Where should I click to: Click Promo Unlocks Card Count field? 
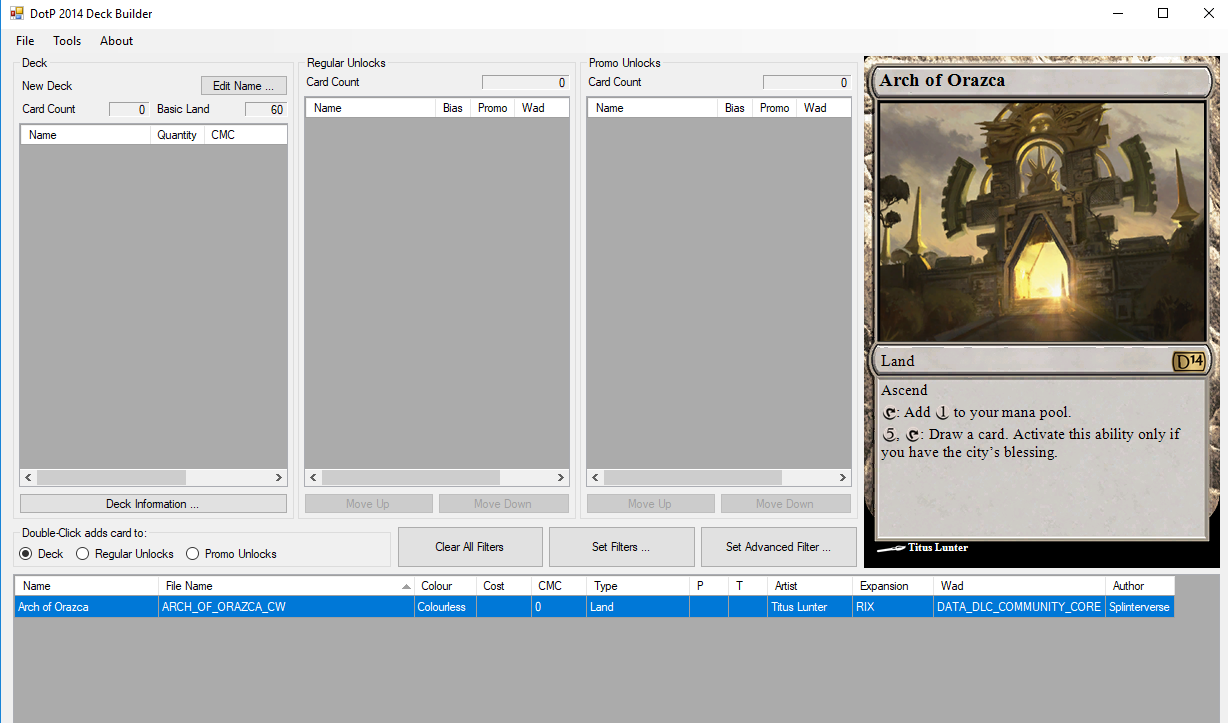coord(806,83)
